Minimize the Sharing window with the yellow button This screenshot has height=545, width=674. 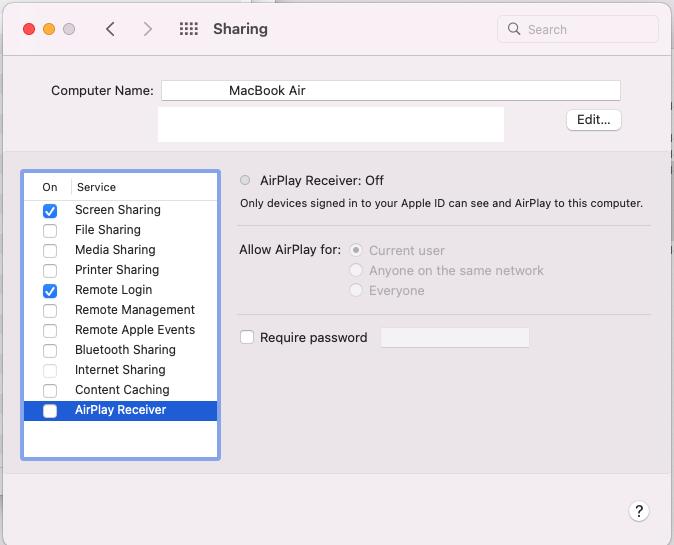[x=49, y=29]
